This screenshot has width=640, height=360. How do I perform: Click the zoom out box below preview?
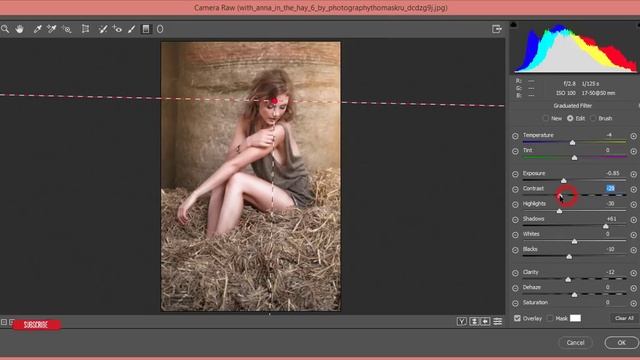click(4, 322)
